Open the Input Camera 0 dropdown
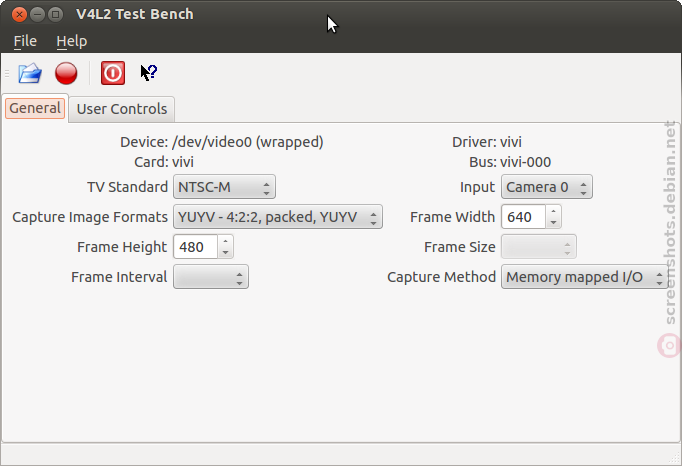 coord(547,187)
